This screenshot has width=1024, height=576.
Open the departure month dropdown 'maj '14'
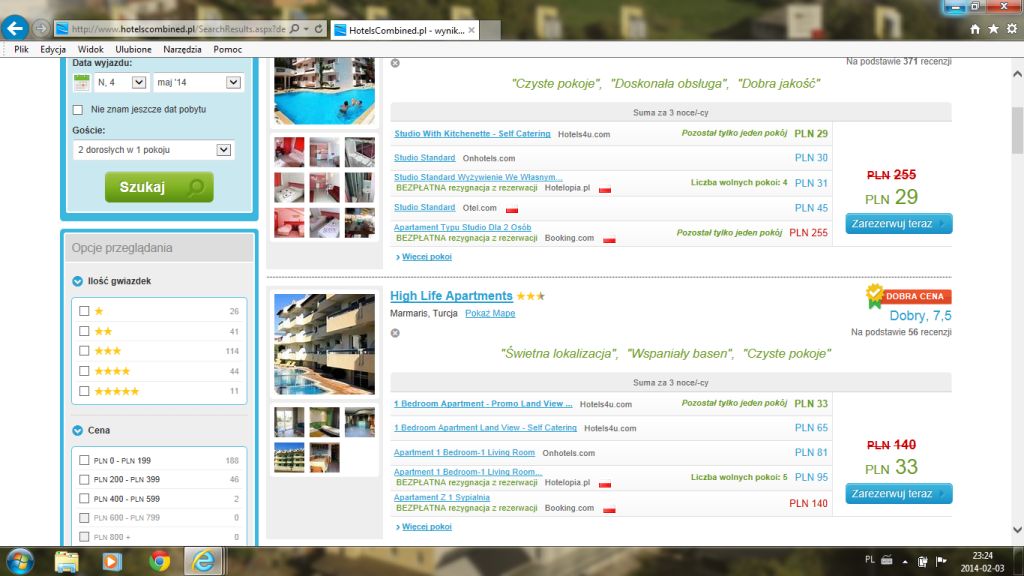click(x=198, y=82)
